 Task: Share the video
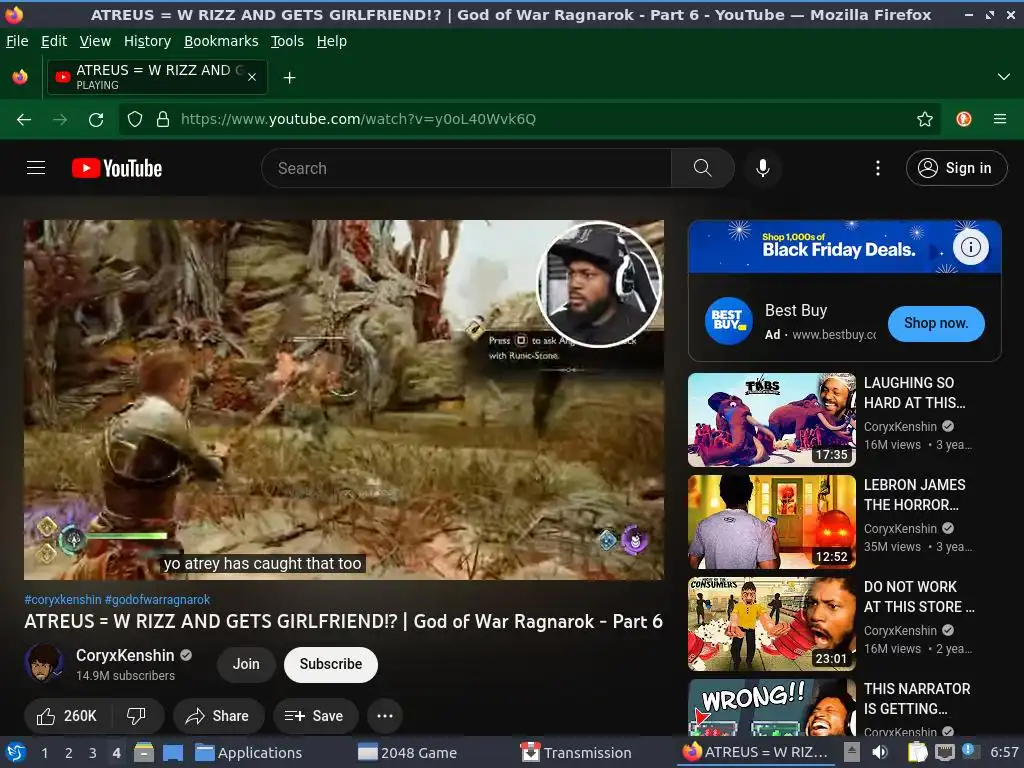click(x=218, y=716)
